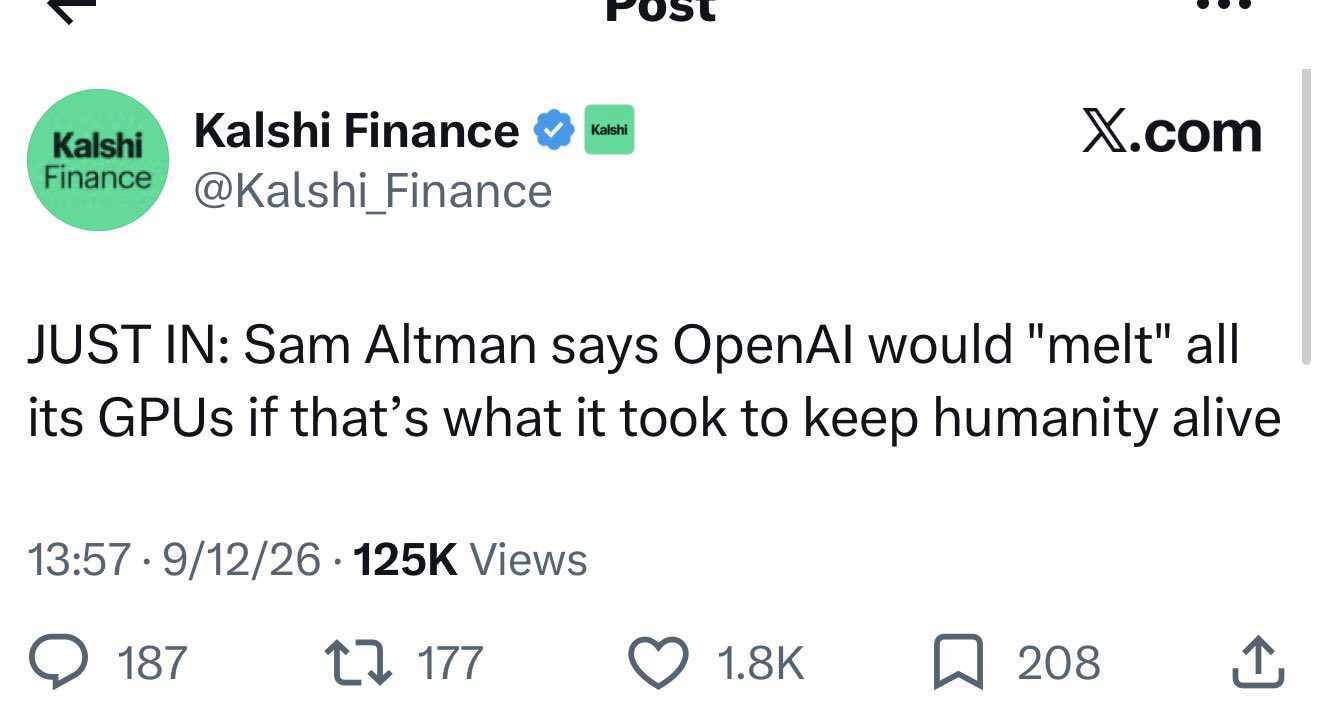Open the 125K Views count

[470, 560]
